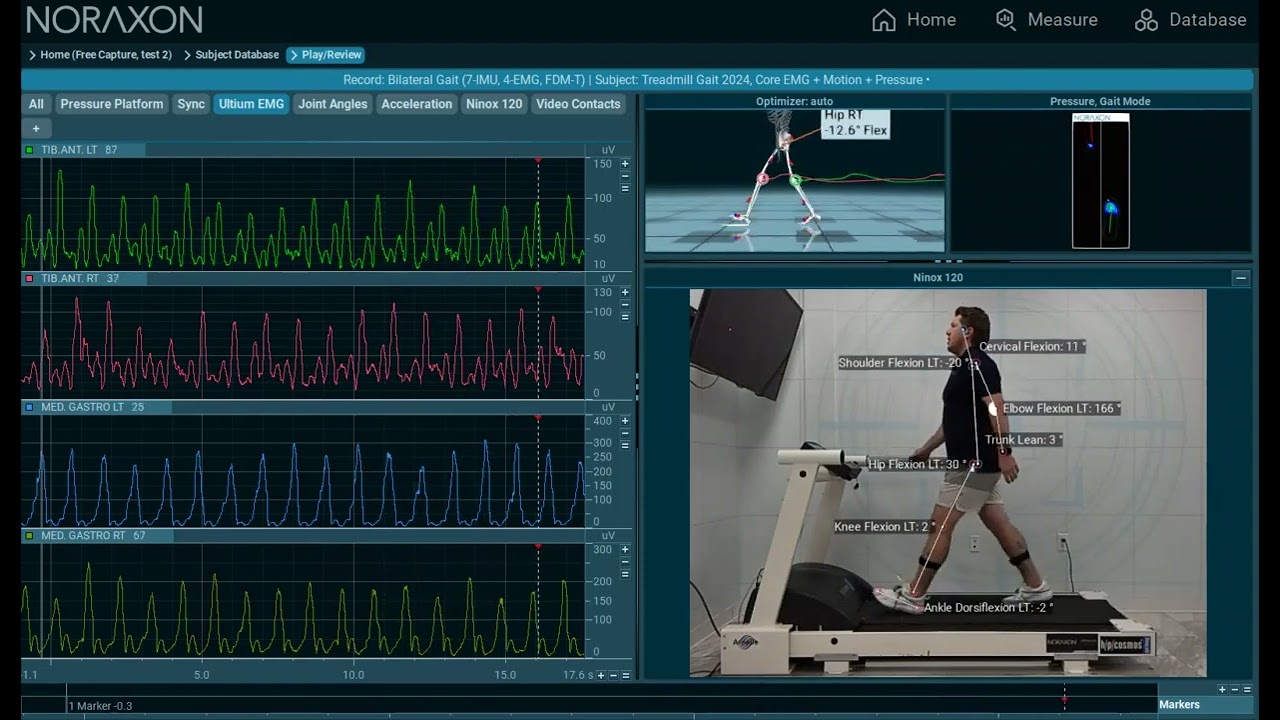Reset TIB.ANT. RT amplitude scale
Viewport: 1280px width, 720px height.
click(x=625, y=317)
